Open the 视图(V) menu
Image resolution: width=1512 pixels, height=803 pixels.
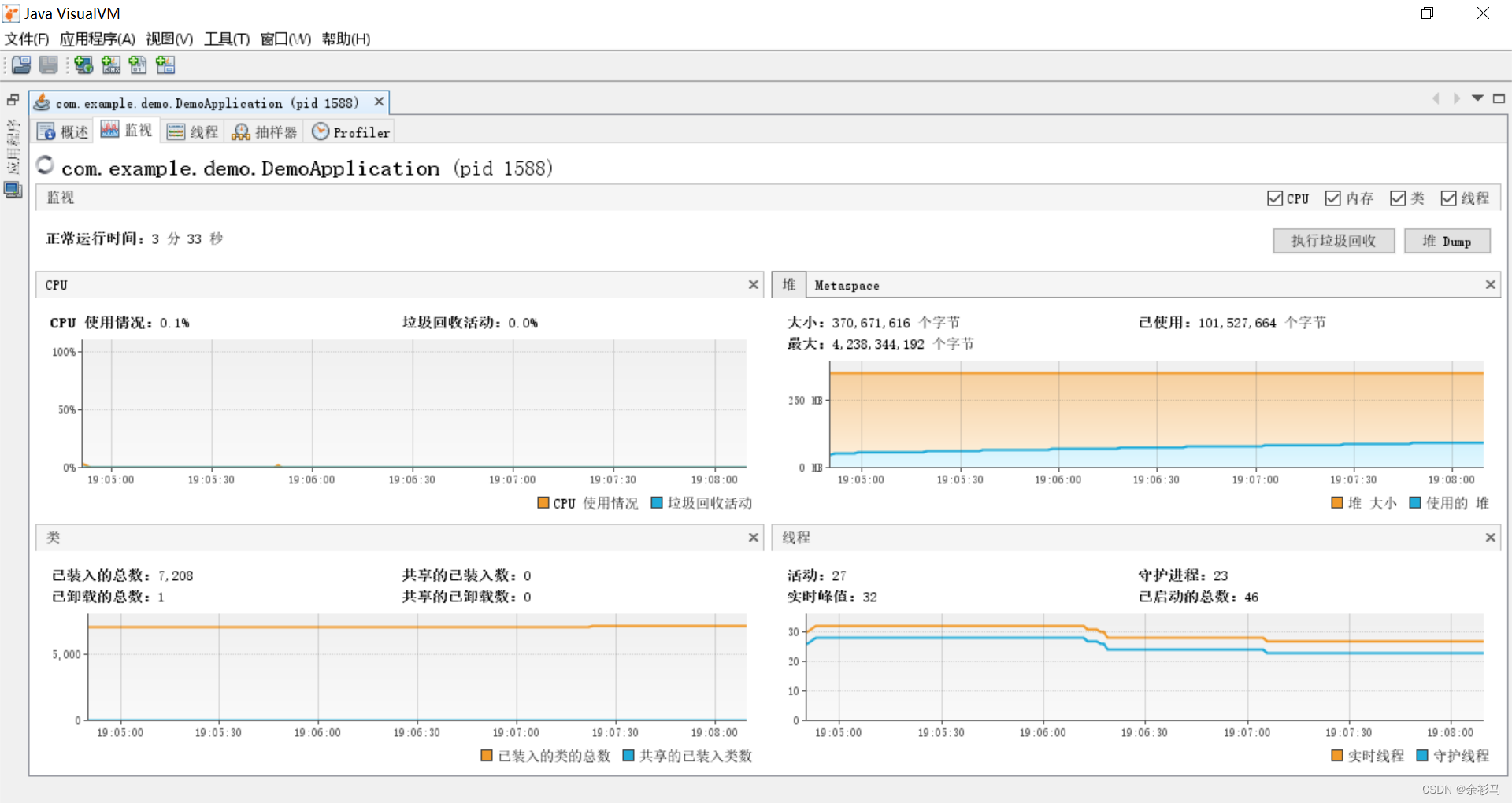[x=169, y=39]
